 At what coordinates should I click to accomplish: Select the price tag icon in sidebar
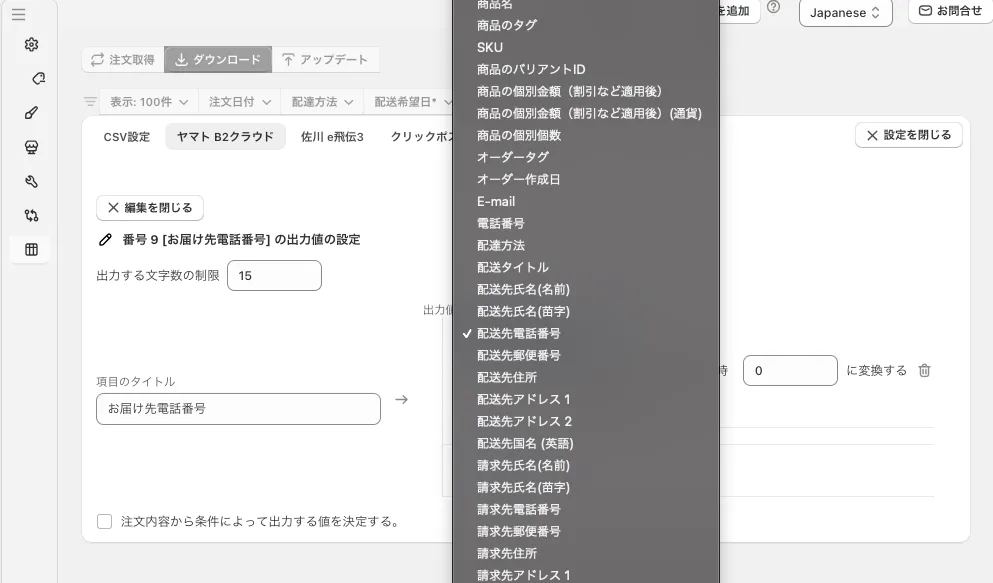pyautogui.click(x=38, y=79)
